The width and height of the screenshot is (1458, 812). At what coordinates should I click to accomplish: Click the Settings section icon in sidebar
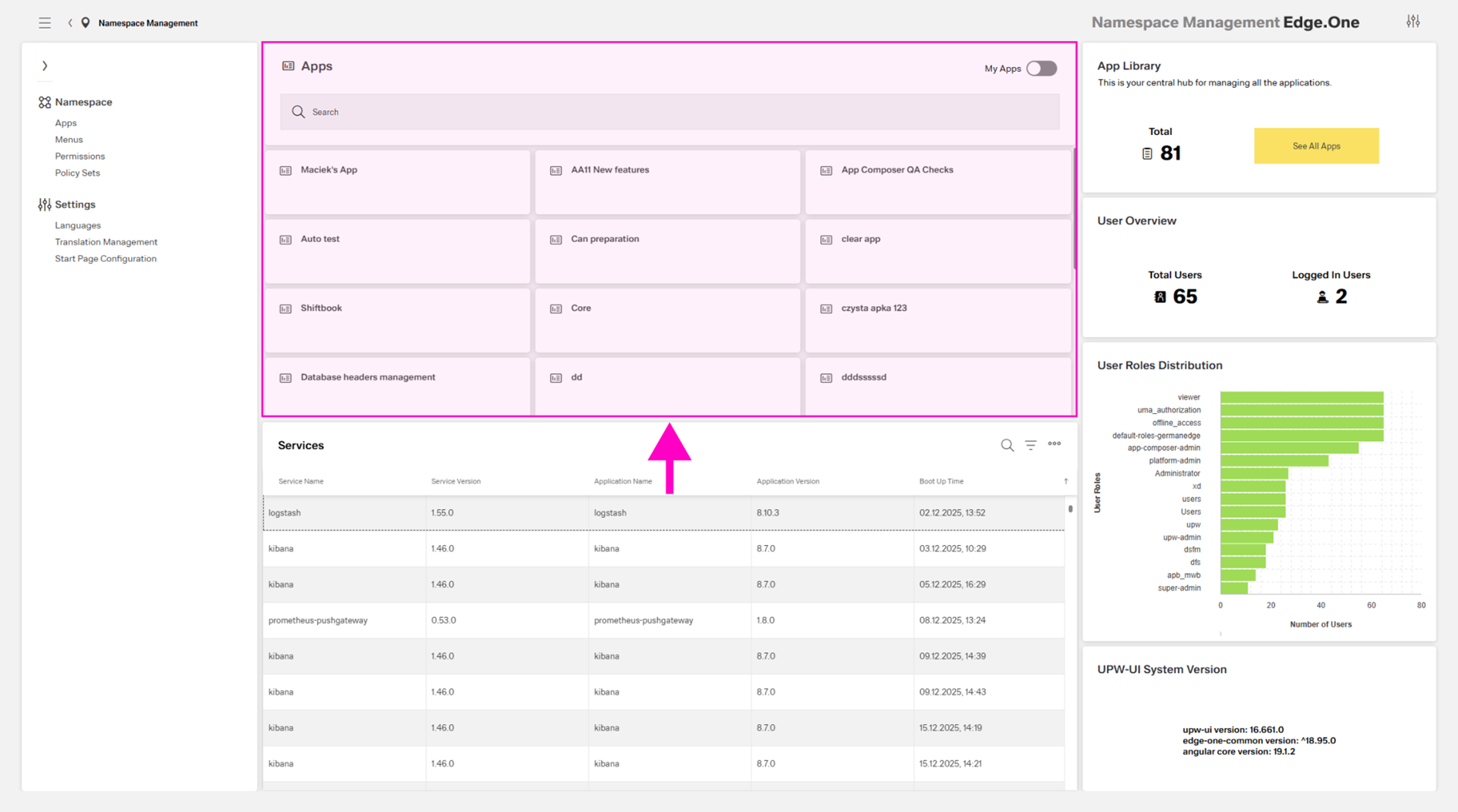[x=45, y=204]
